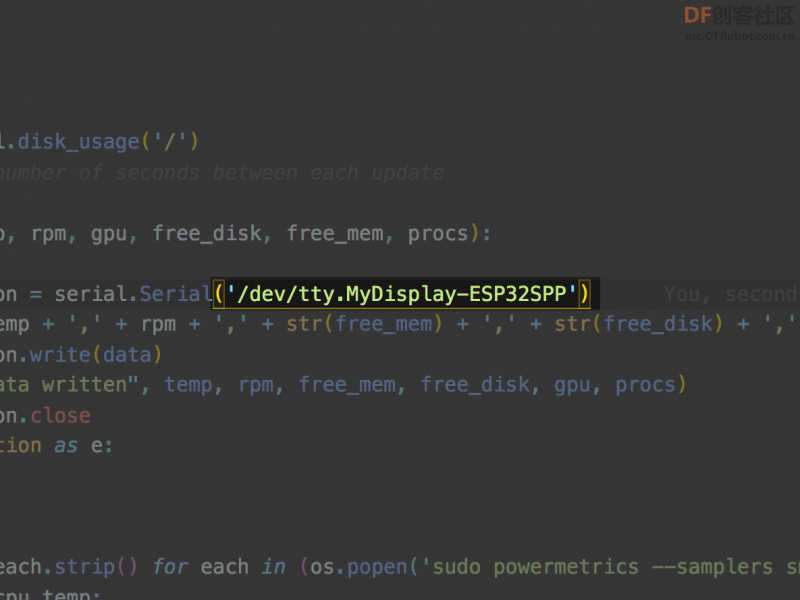Click the serial.Serial constructor text
The height and width of the screenshot is (600, 800).
(134, 294)
